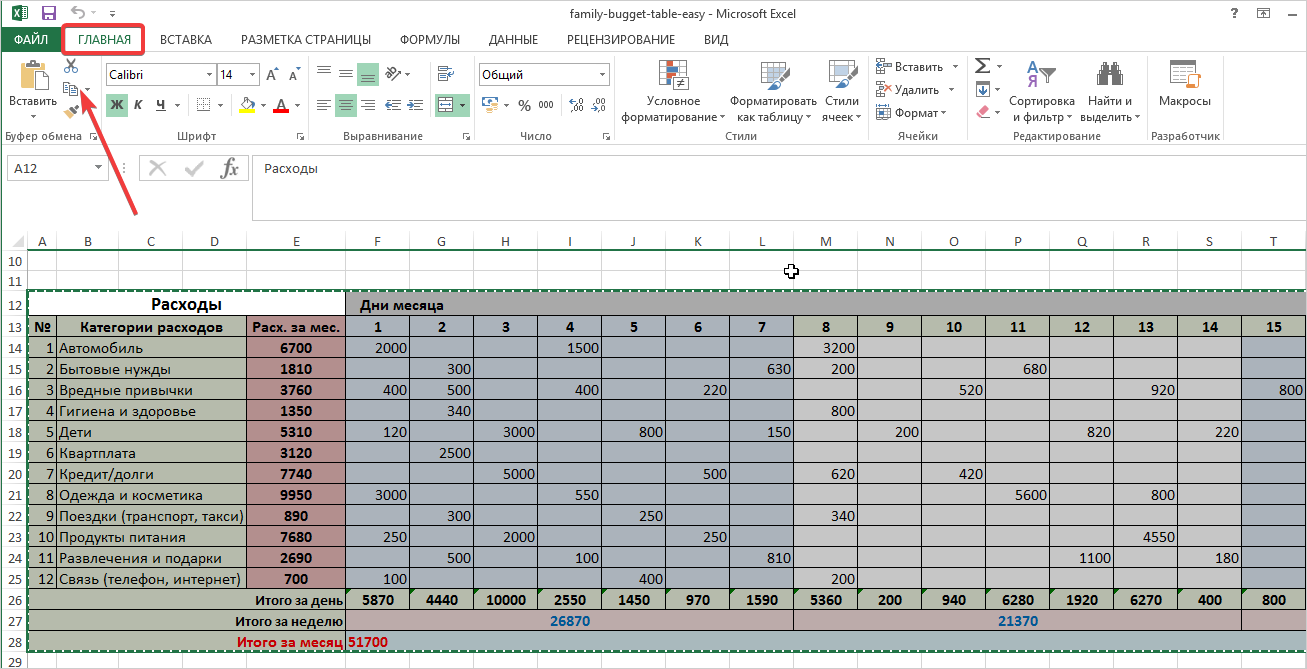Open the Calibri font name dropdown
The image size is (1307, 669).
tap(209, 75)
